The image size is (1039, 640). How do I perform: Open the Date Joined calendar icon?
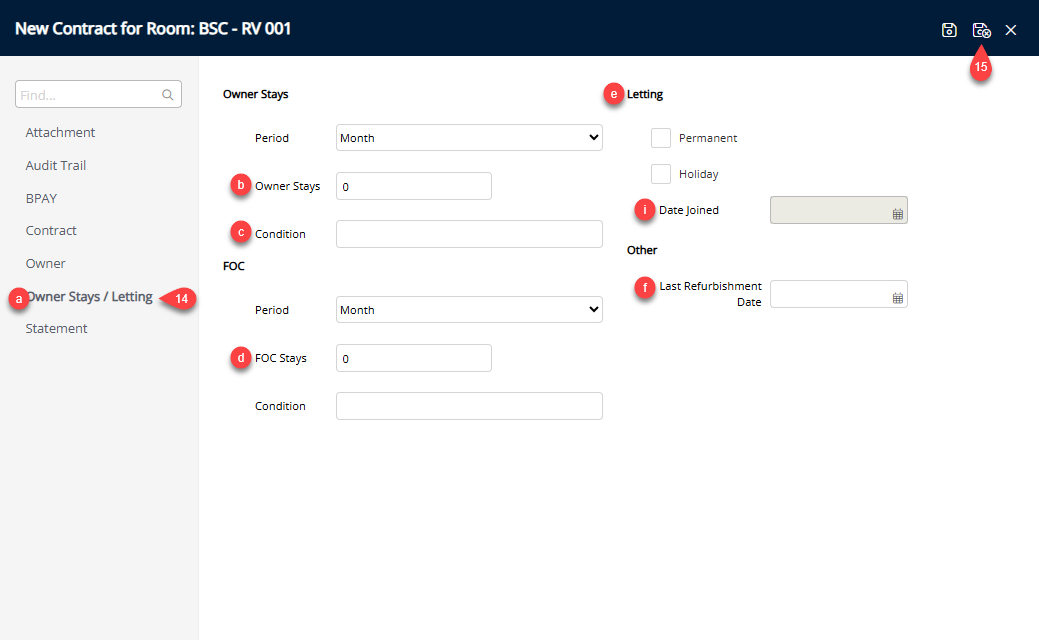point(897,214)
